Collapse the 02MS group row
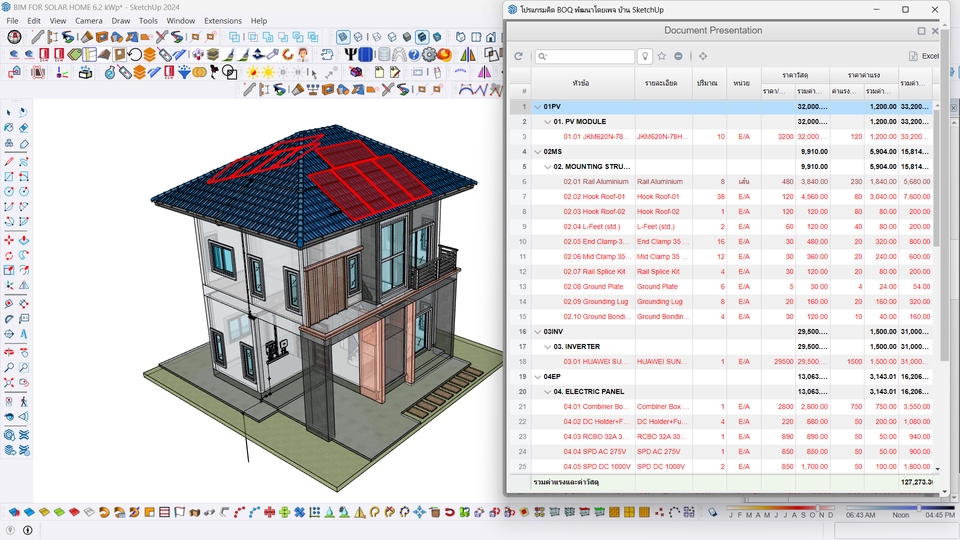The image size is (960, 540). point(538,152)
